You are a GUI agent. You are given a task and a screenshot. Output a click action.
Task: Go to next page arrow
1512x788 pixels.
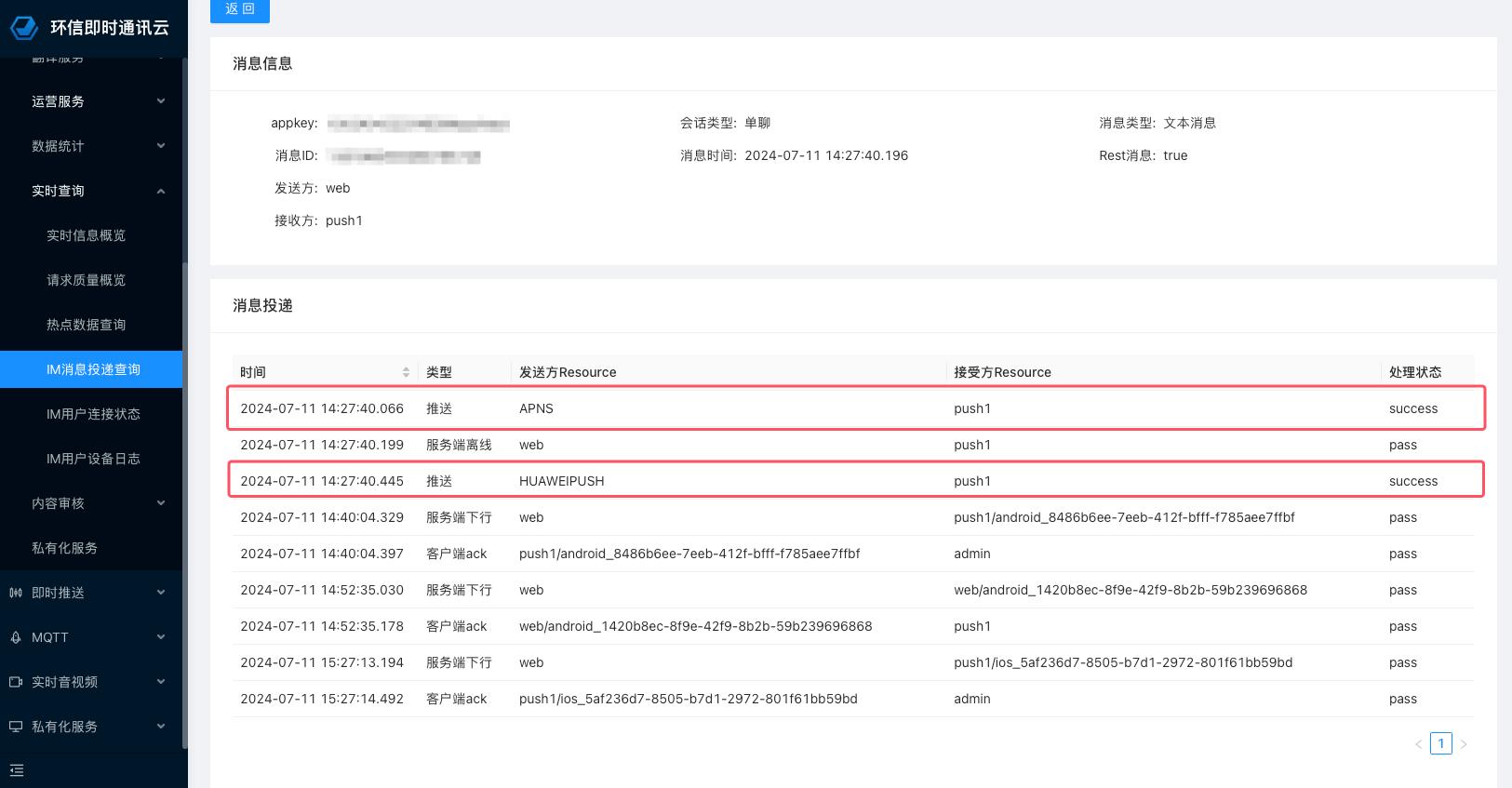[x=1464, y=744]
